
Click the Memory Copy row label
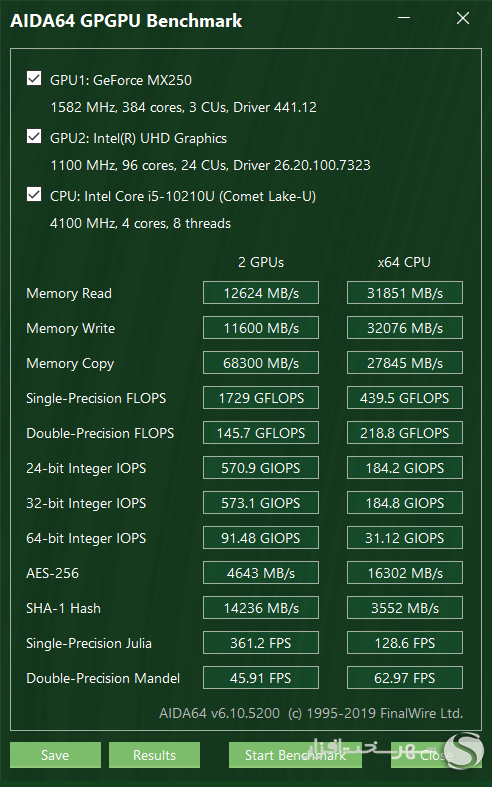tap(70, 364)
